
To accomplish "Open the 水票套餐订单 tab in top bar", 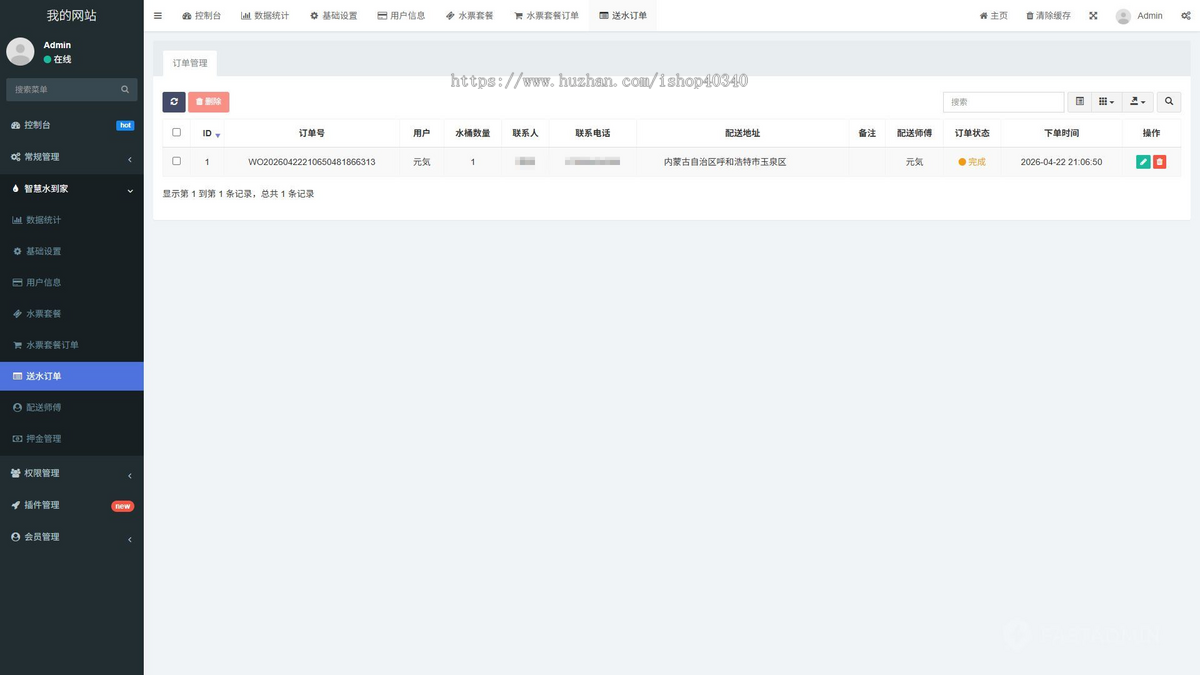I will 546,16.
